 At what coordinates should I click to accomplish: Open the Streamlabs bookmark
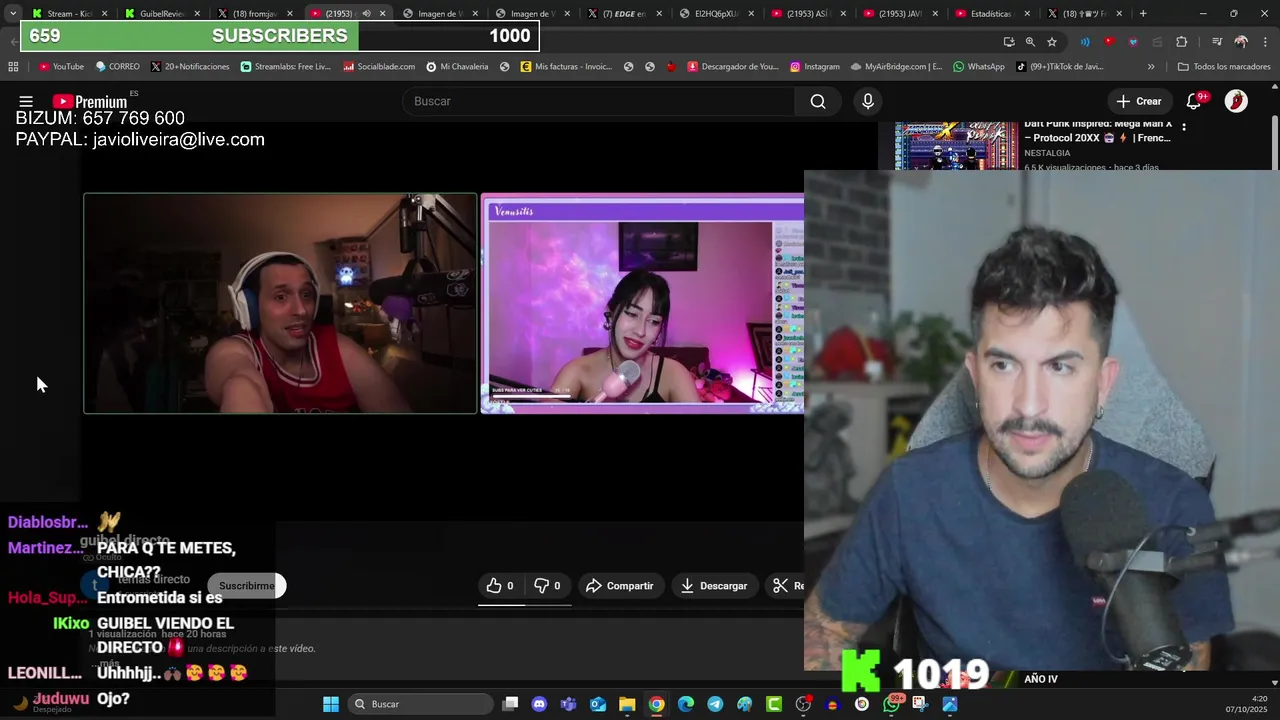point(286,67)
